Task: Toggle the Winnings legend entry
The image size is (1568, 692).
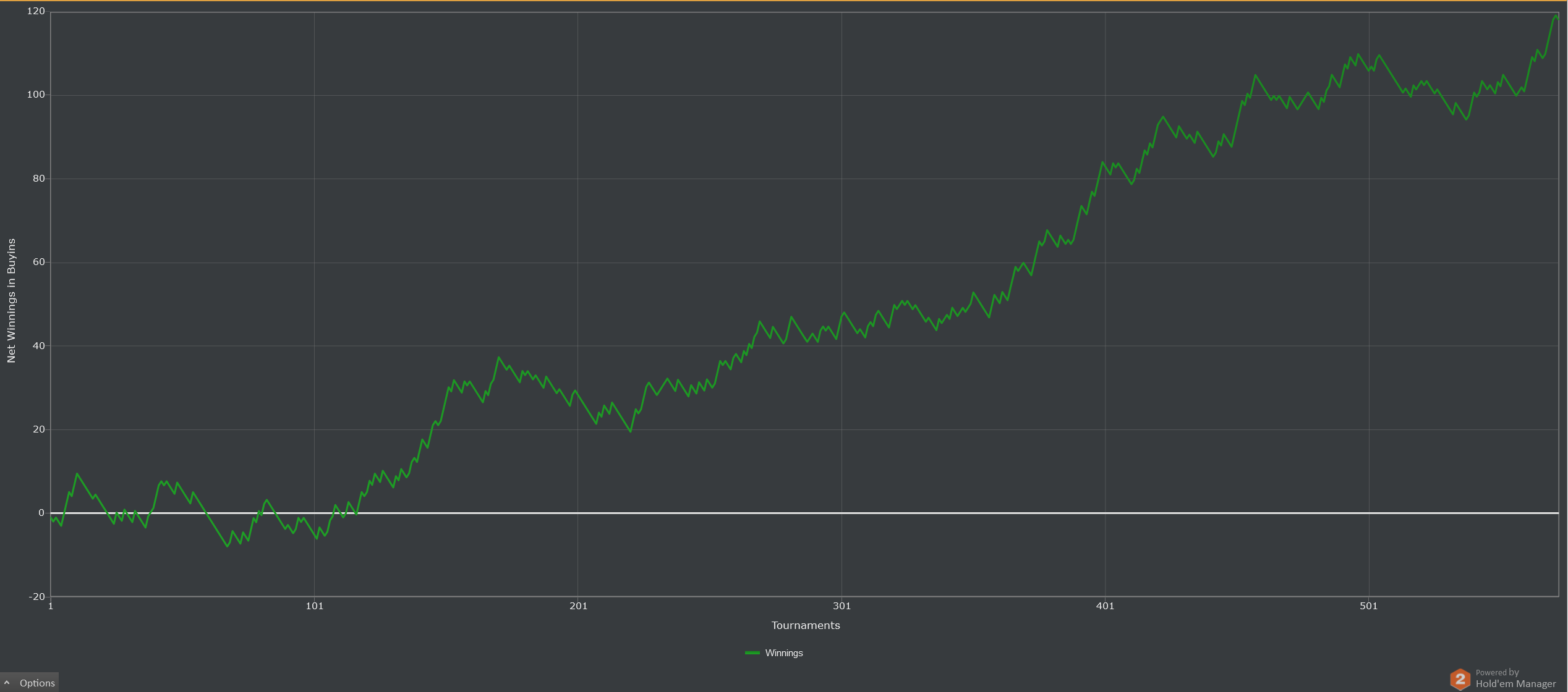Action: pyautogui.click(x=774, y=653)
